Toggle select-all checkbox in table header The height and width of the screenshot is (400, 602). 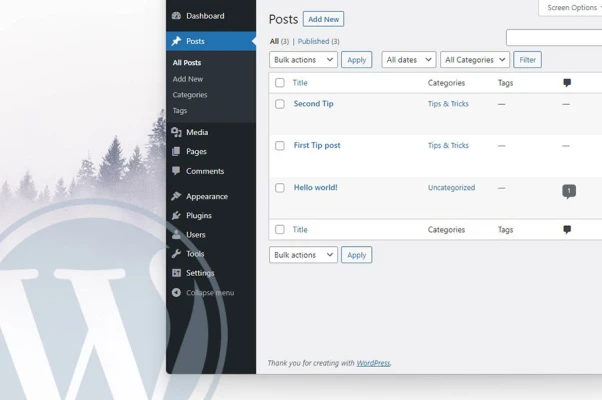[280, 83]
